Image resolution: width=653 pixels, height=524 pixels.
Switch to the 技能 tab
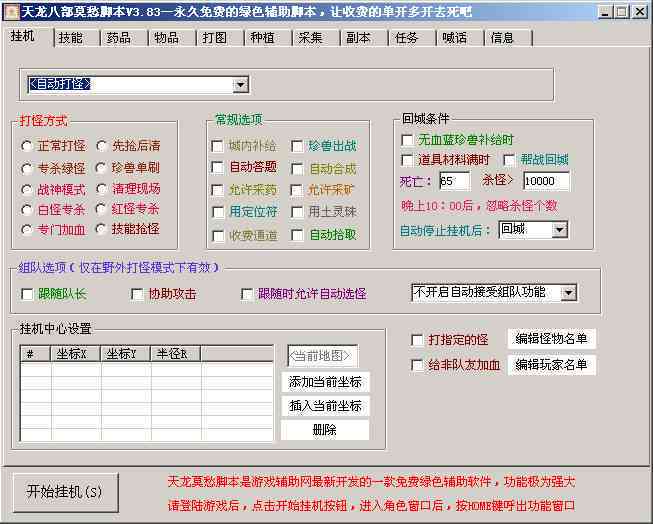pos(77,38)
